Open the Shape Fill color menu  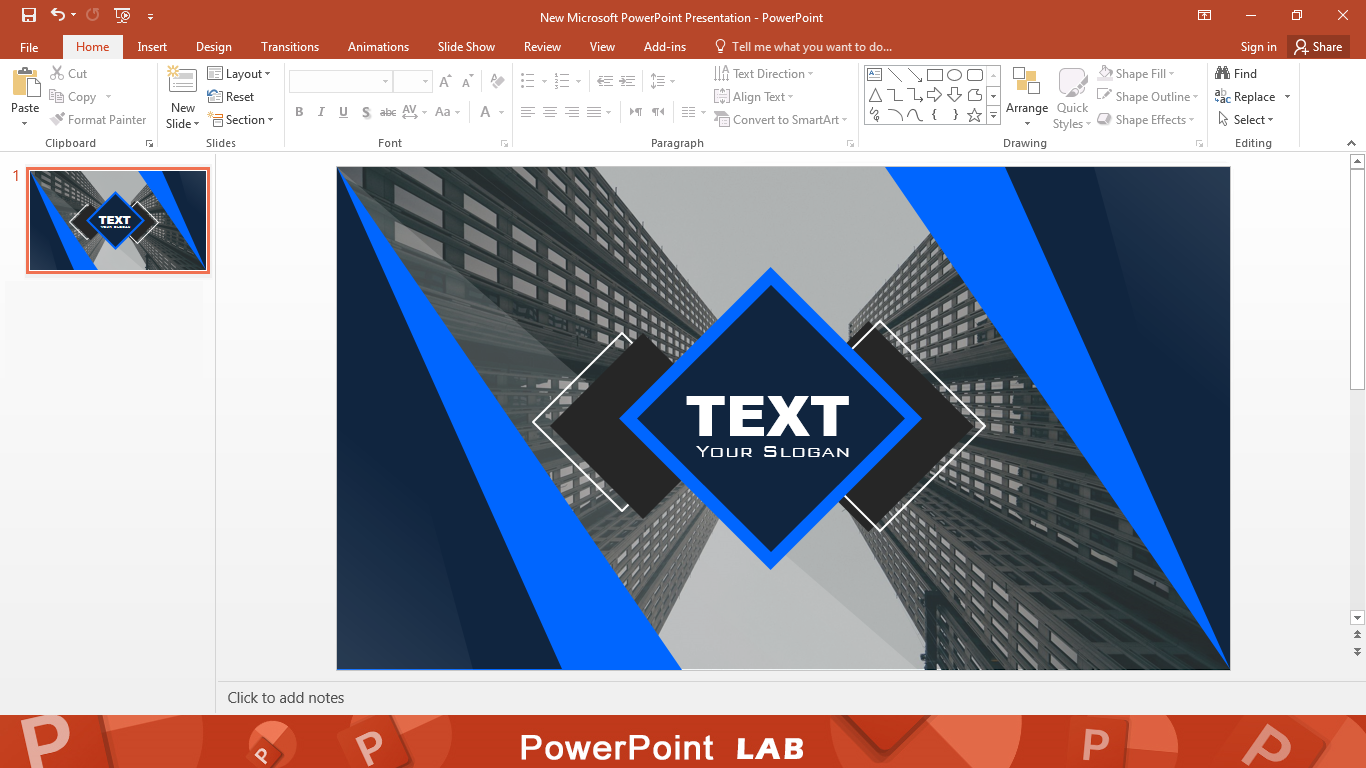[x=1136, y=74]
